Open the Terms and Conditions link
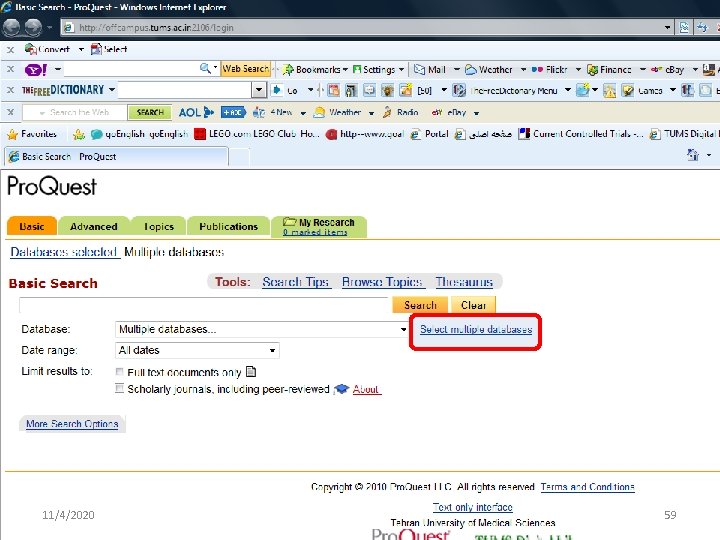 tap(587, 487)
